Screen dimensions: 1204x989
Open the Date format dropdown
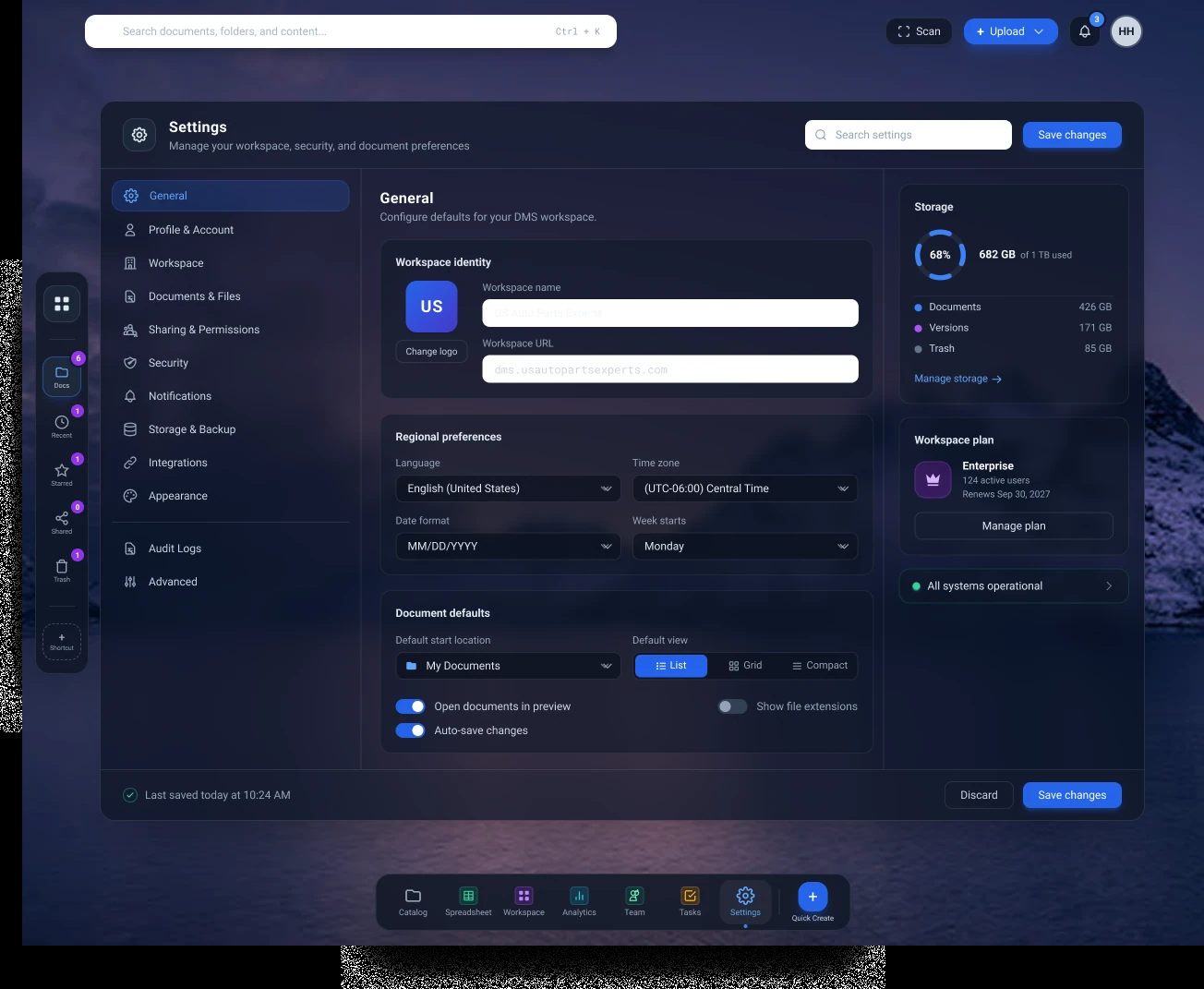508,547
